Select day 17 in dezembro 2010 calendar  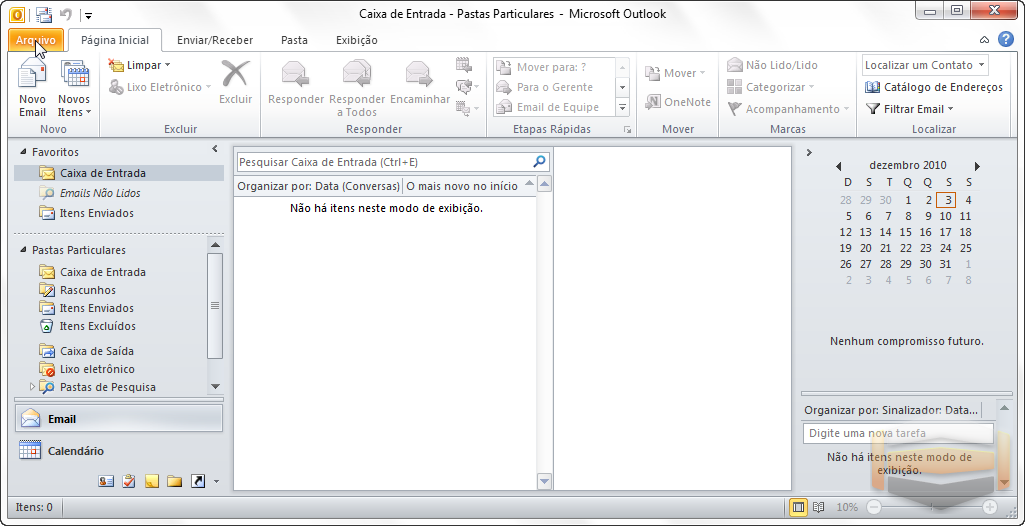tap(945, 232)
